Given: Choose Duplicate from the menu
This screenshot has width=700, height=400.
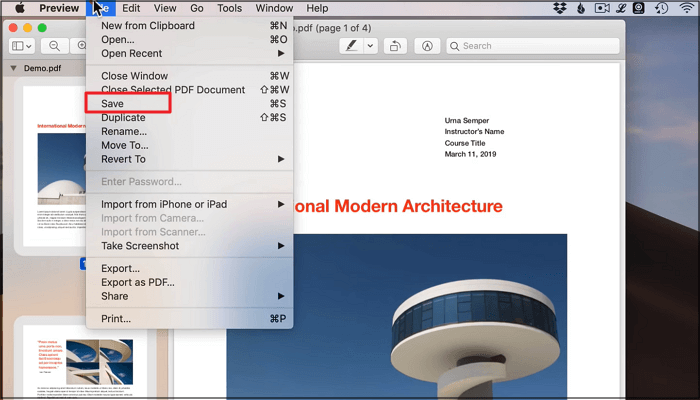Looking at the screenshot, I should point(189,117).
